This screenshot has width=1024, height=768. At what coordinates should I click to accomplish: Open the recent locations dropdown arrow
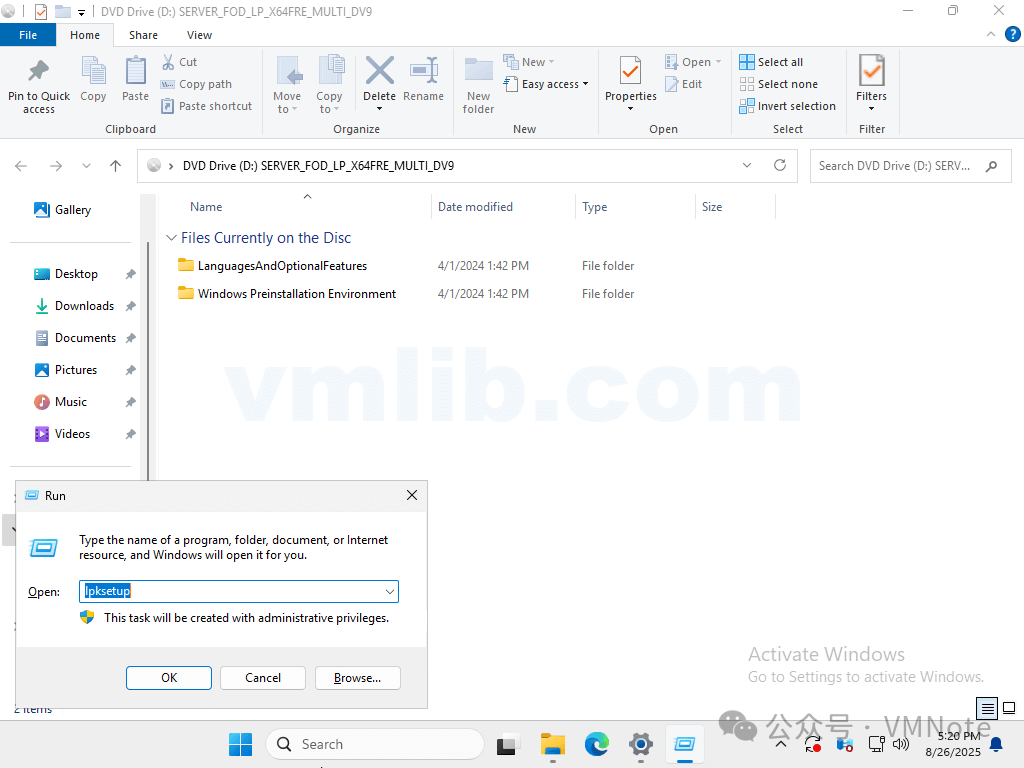(x=87, y=166)
